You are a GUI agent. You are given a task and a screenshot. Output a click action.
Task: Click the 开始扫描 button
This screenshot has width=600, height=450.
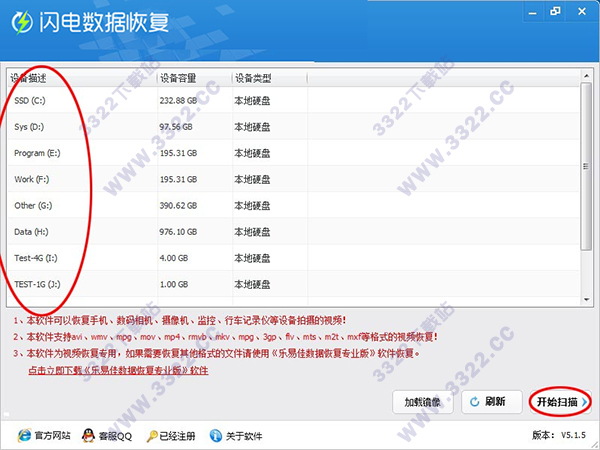[x=561, y=402]
